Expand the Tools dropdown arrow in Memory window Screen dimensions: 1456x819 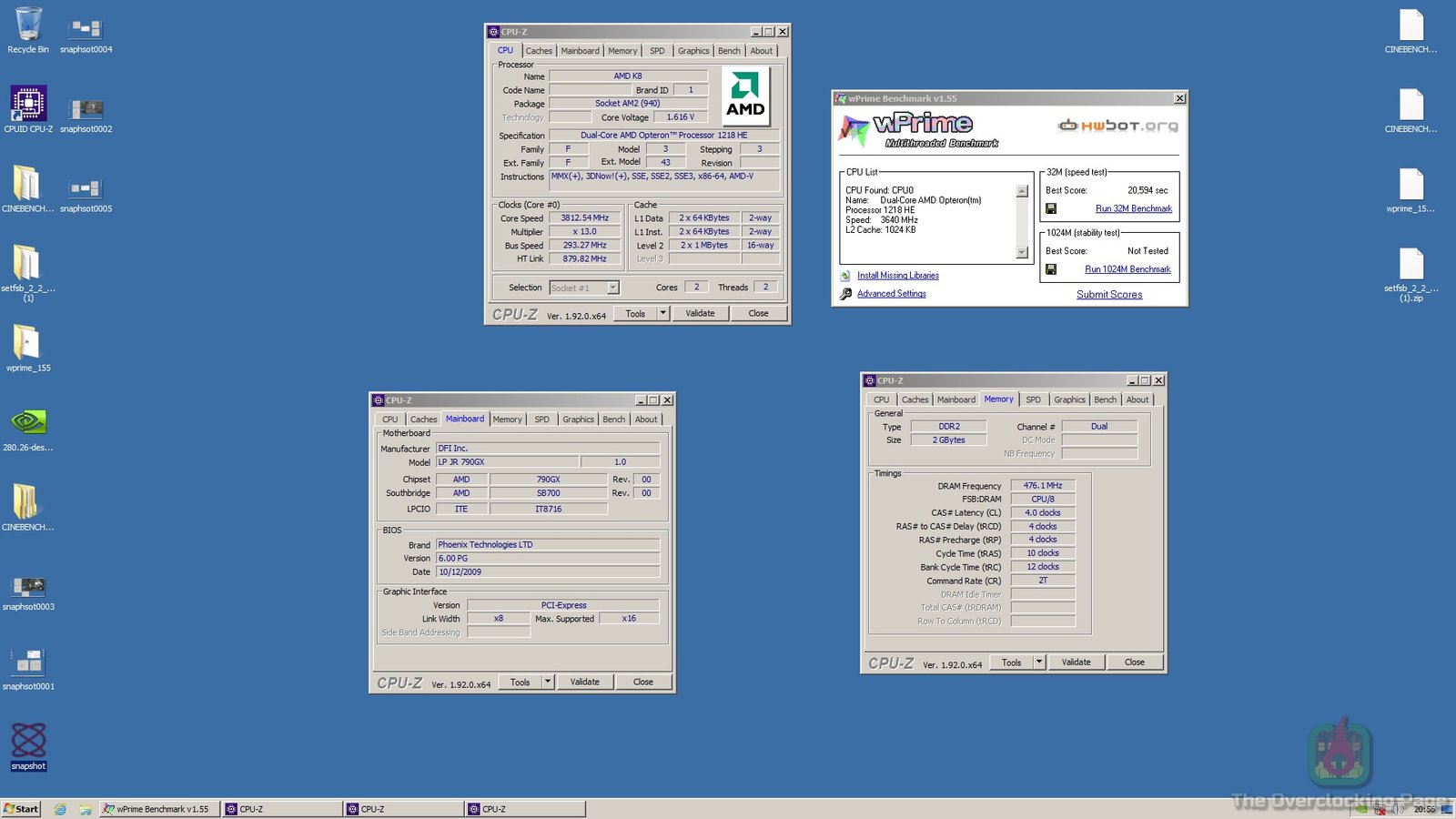point(1039,662)
